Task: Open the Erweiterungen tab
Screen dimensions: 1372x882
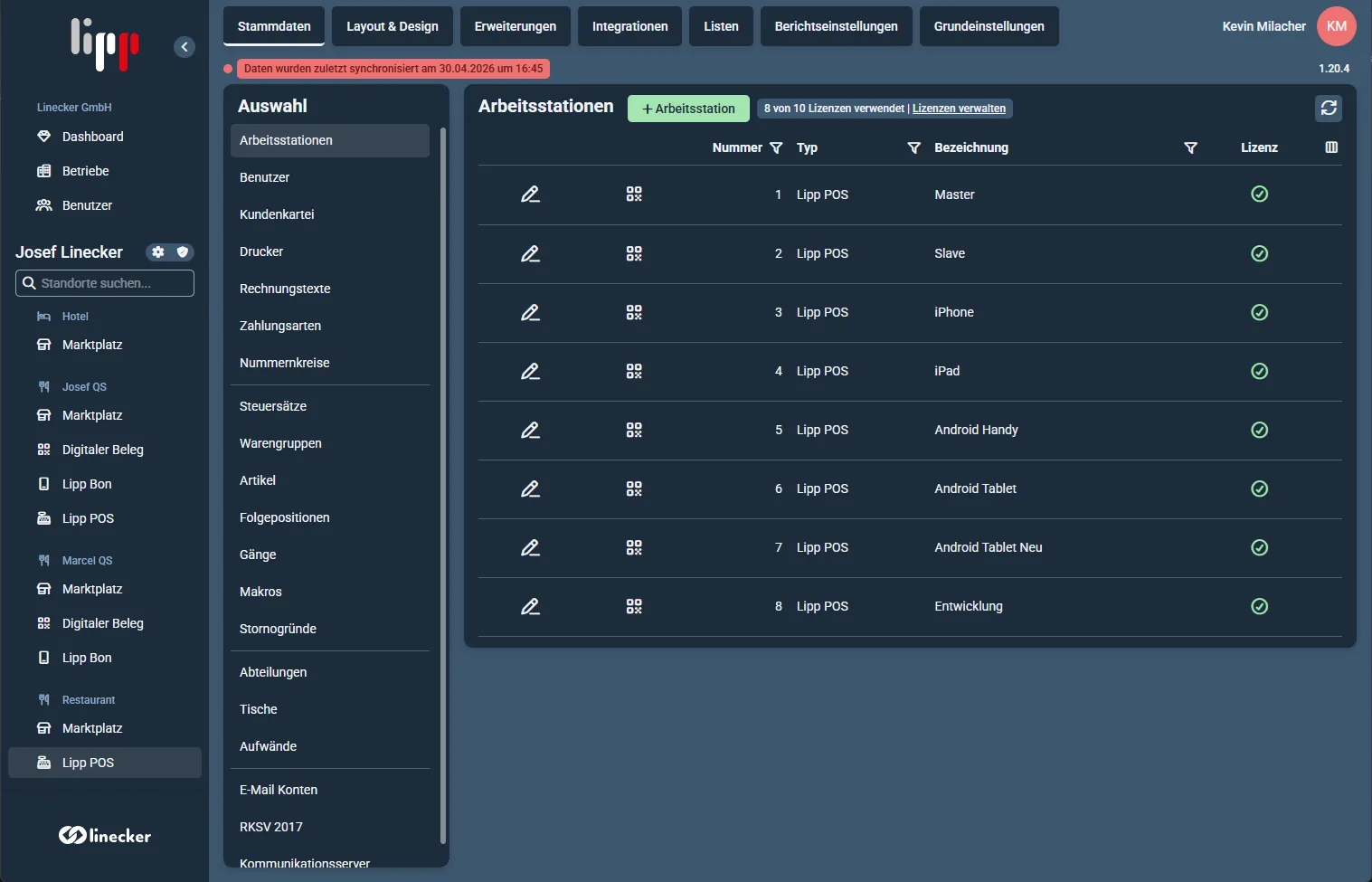Action: pyautogui.click(x=516, y=26)
